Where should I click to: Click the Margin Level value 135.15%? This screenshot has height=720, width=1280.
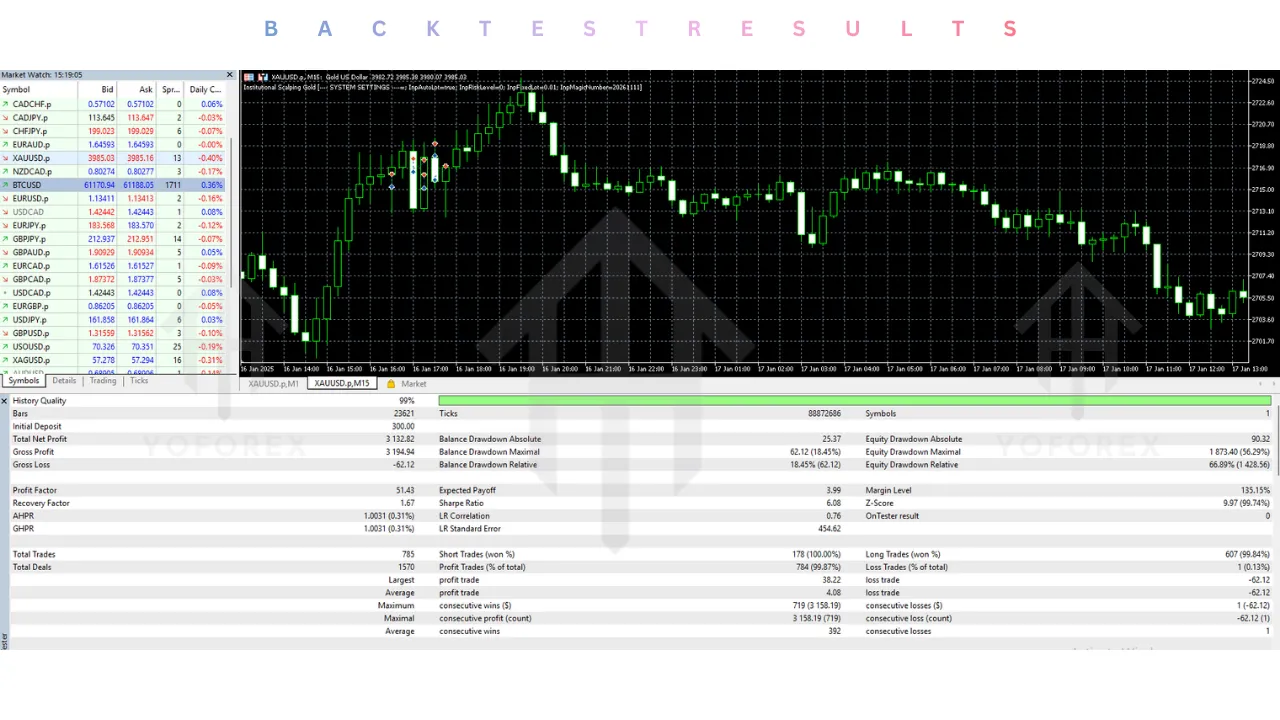click(1254, 491)
